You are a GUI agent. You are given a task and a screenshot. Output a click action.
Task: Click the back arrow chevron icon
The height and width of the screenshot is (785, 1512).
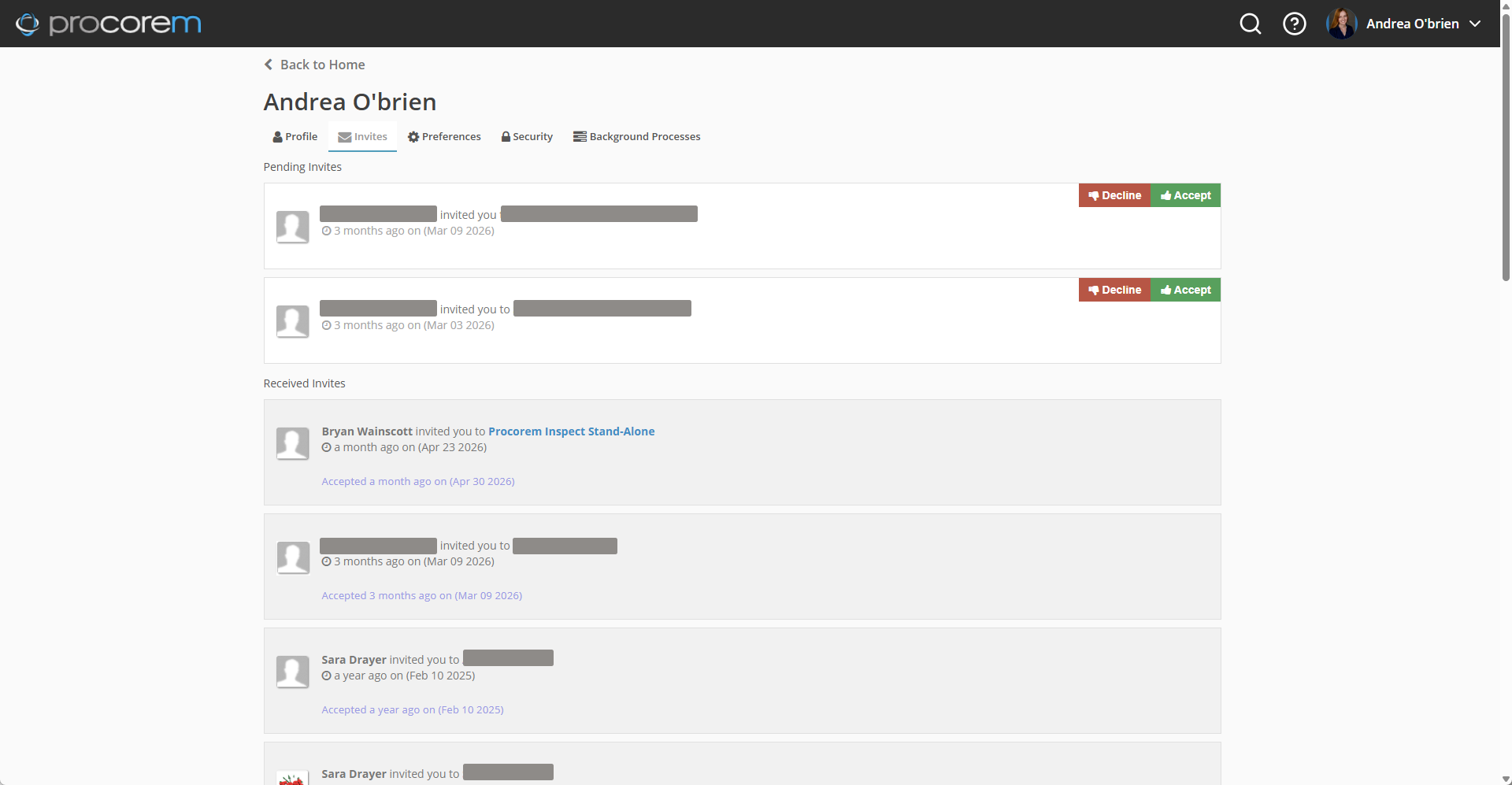pos(269,65)
